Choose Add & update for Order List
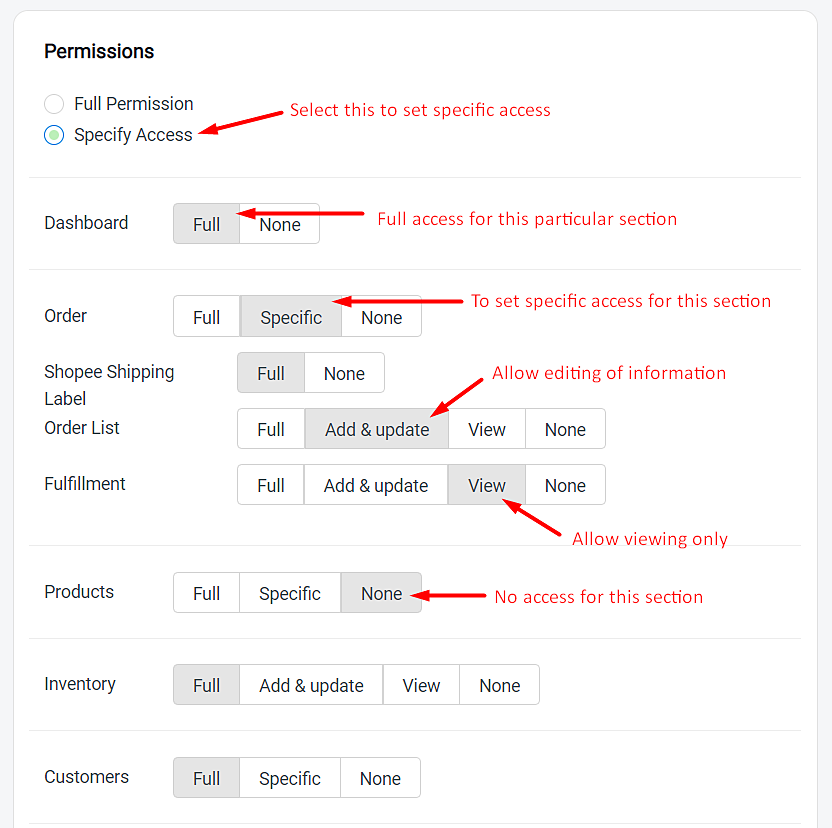This screenshot has width=832, height=828. [x=377, y=429]
